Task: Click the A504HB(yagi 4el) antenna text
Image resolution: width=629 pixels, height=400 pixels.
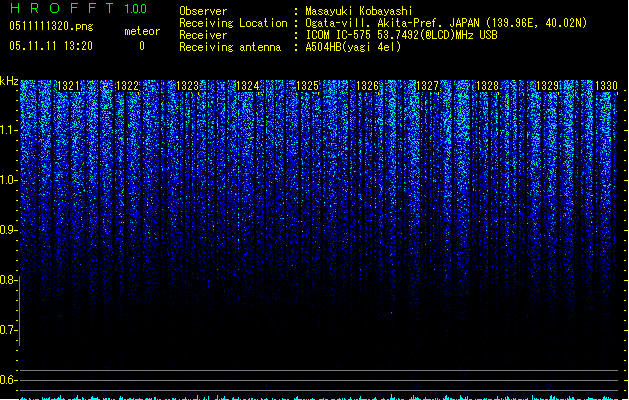Action: (x=353, y=47)
